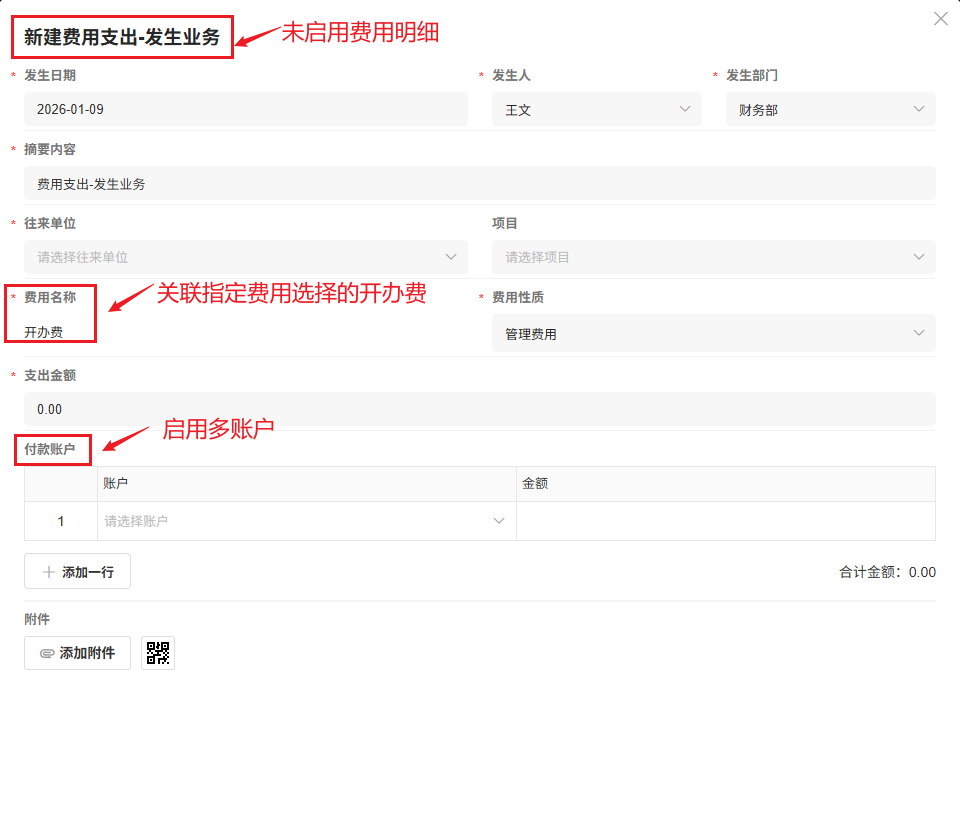Click the 金额 cell in row 1

(725, 520)
